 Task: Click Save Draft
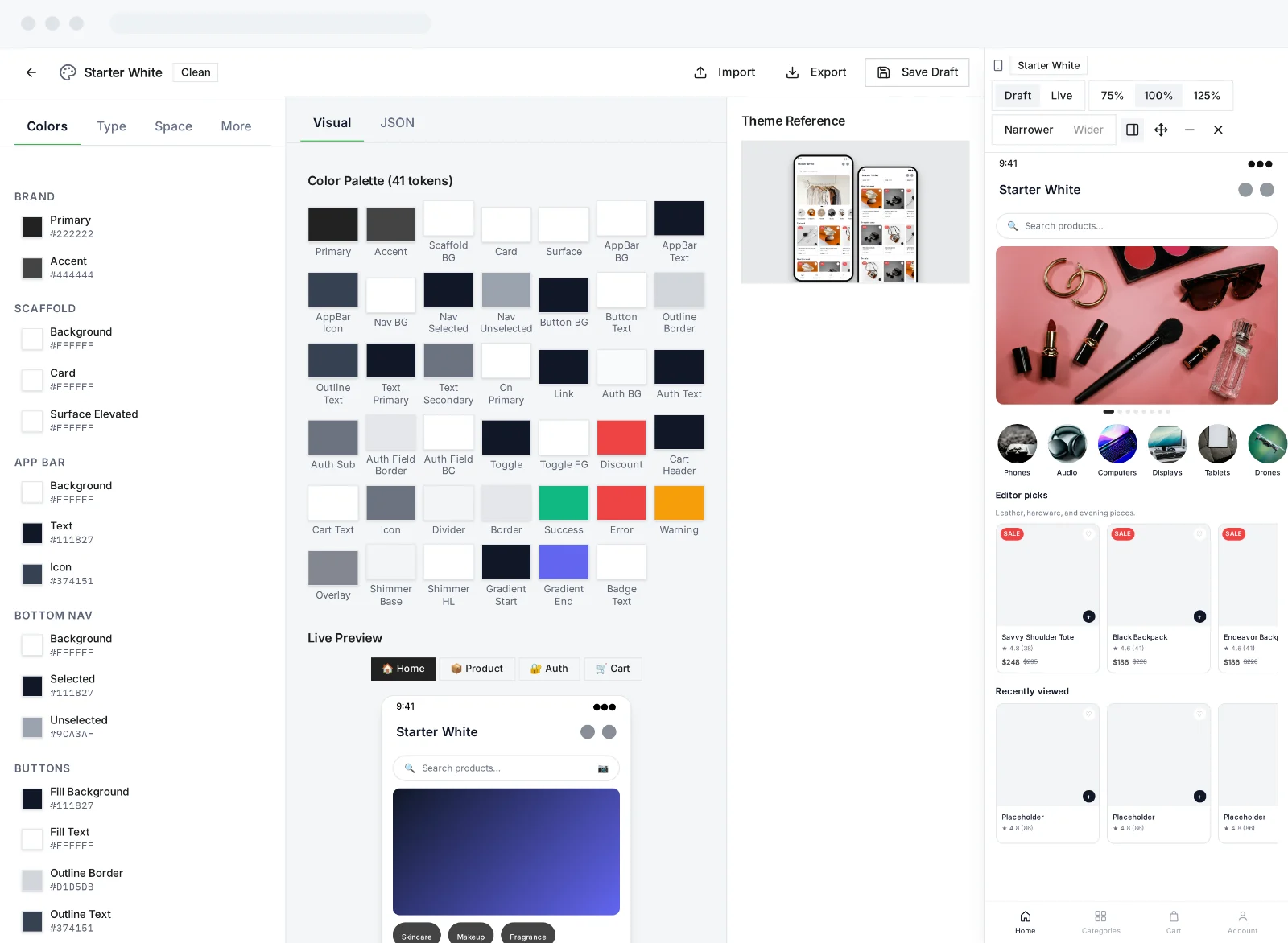pos(917,72)
